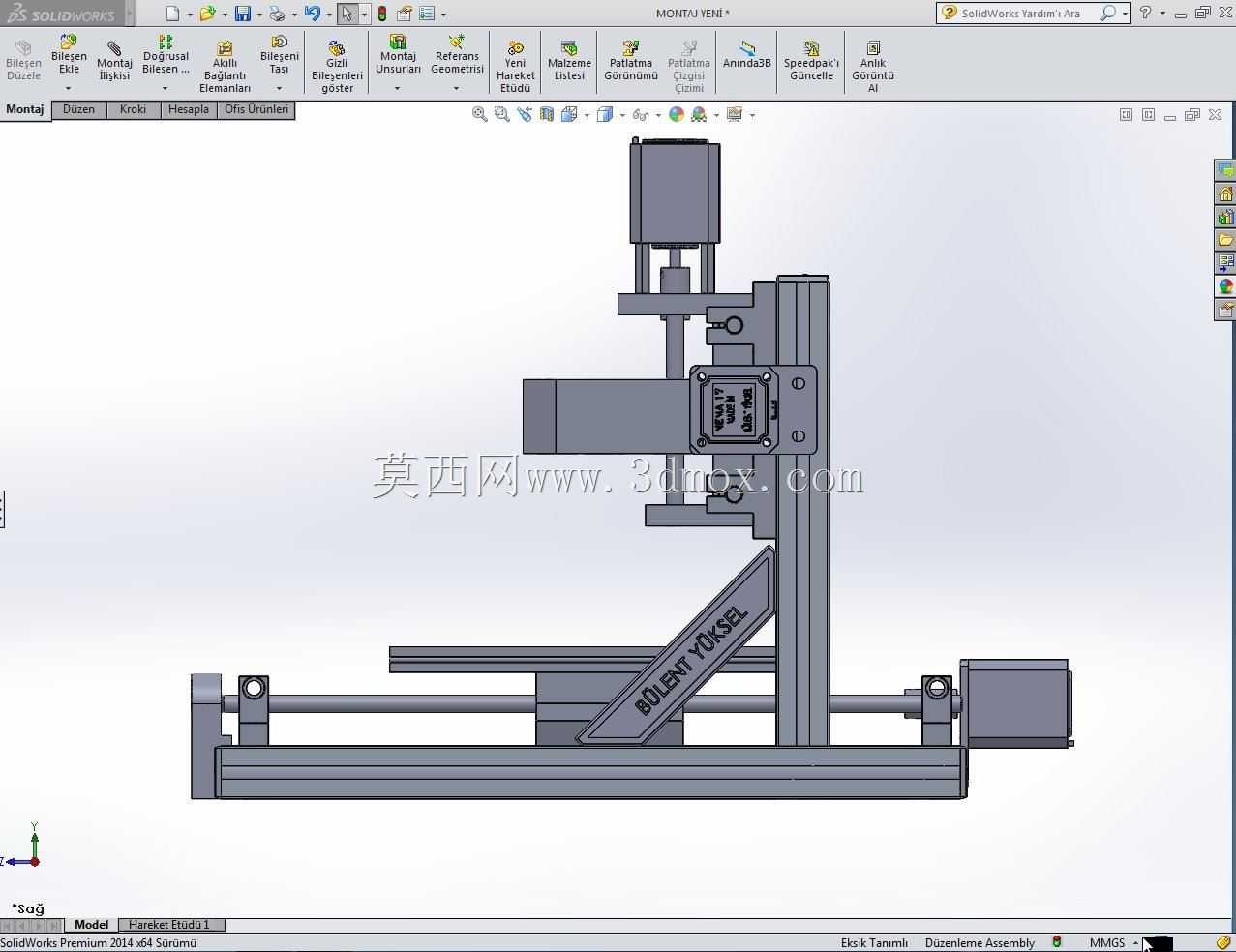Viewport: 1236px width, 952px height.
Task: Click Speedpak'ı Güncelle tool
Action: click(811, 62)
